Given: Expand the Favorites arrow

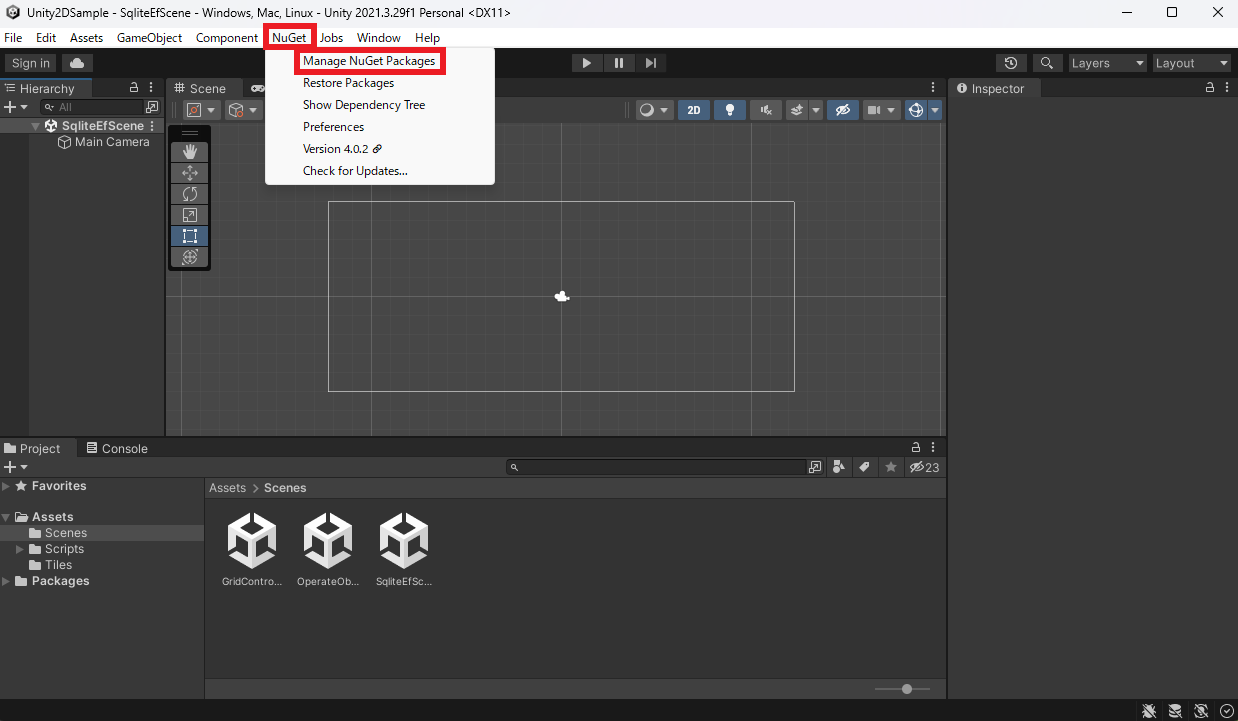Looking at the screenshot, I should pyautogui.click(x=6, y=486).
